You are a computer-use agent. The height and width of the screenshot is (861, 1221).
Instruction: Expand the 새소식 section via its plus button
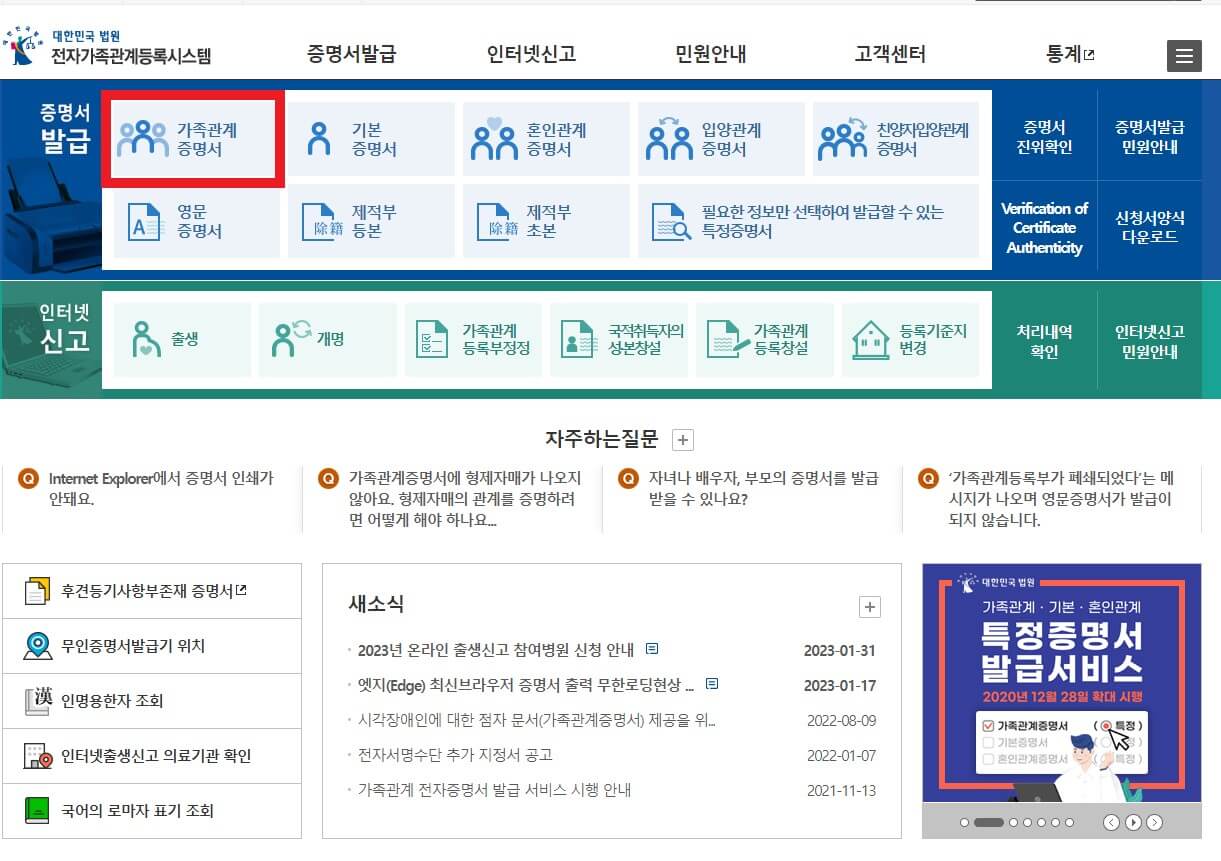click(x=869, y=606)
